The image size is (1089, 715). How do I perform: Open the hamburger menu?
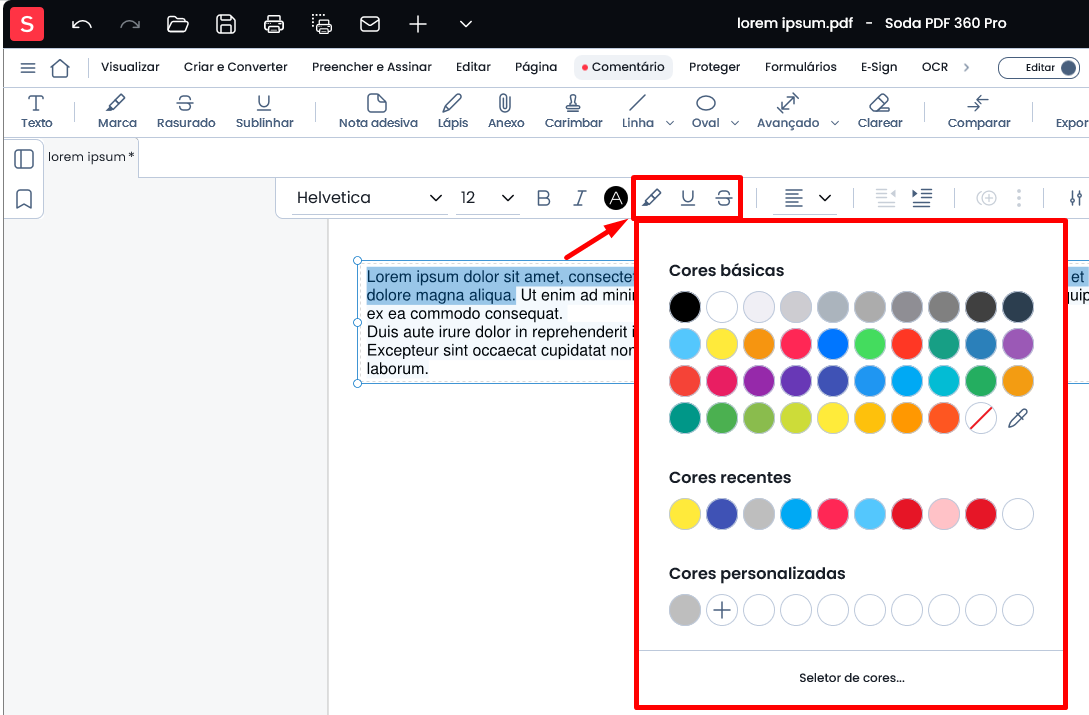coord(28,67)
